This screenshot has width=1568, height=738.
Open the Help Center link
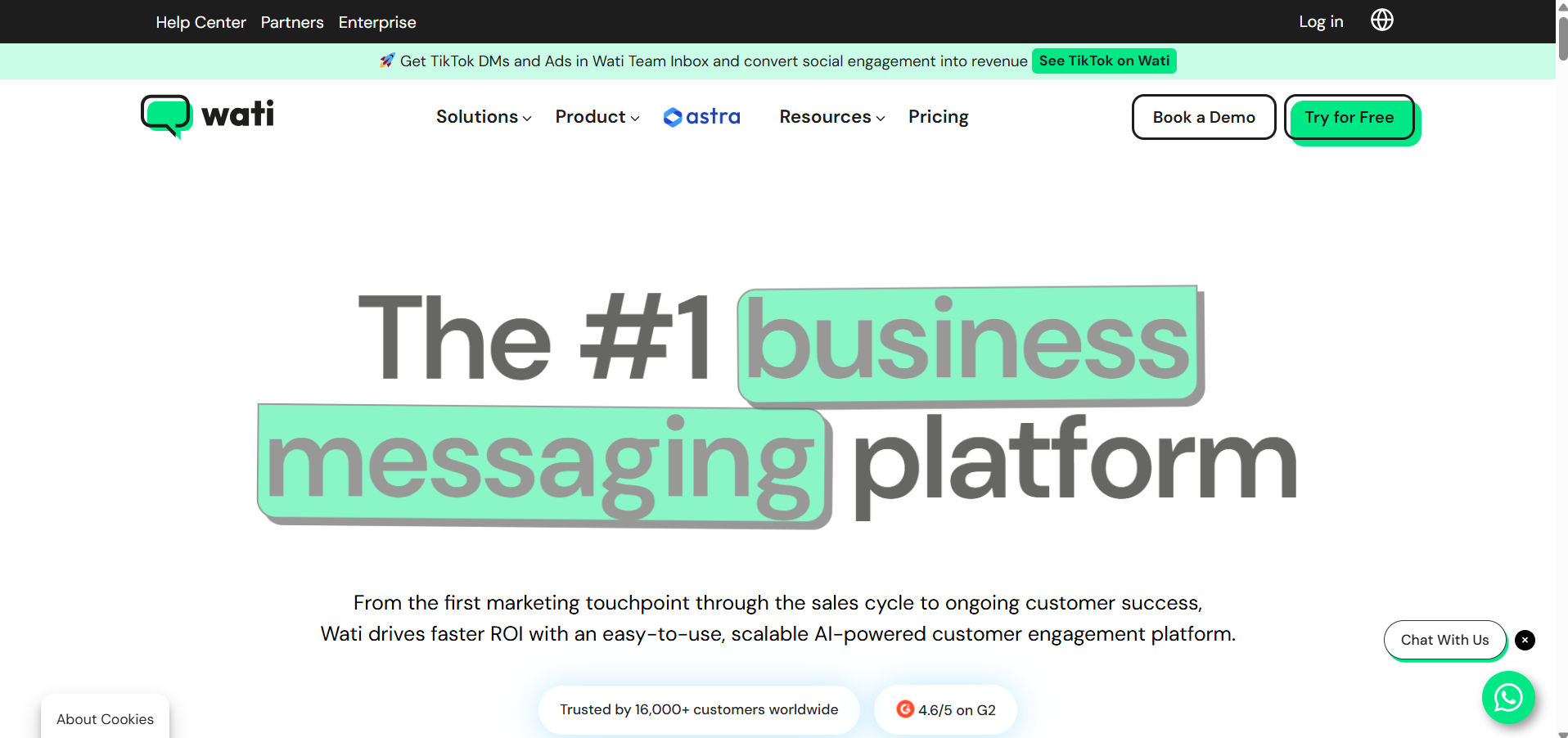[201, 22]
